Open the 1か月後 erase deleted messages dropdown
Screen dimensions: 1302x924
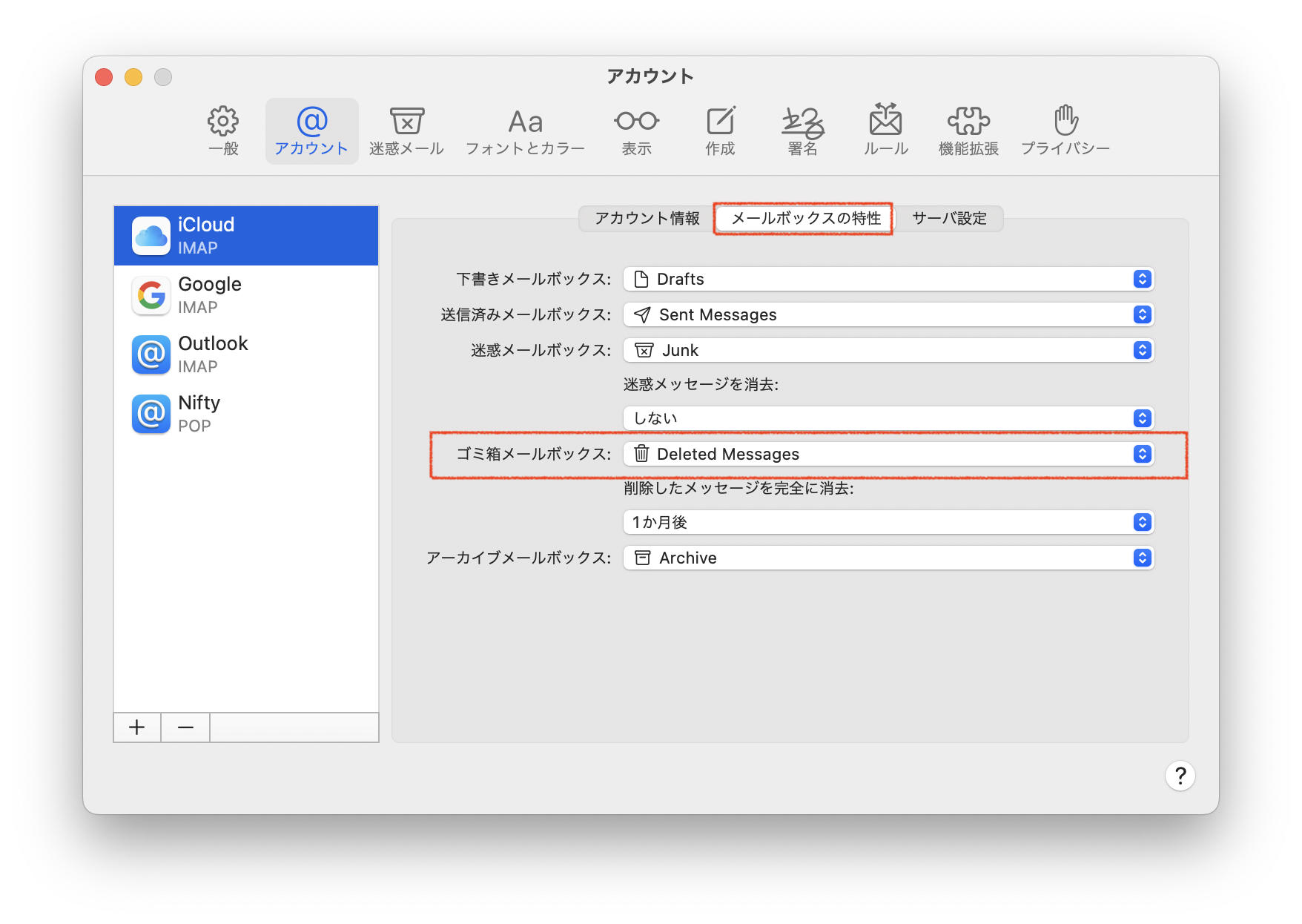(888, 522)
